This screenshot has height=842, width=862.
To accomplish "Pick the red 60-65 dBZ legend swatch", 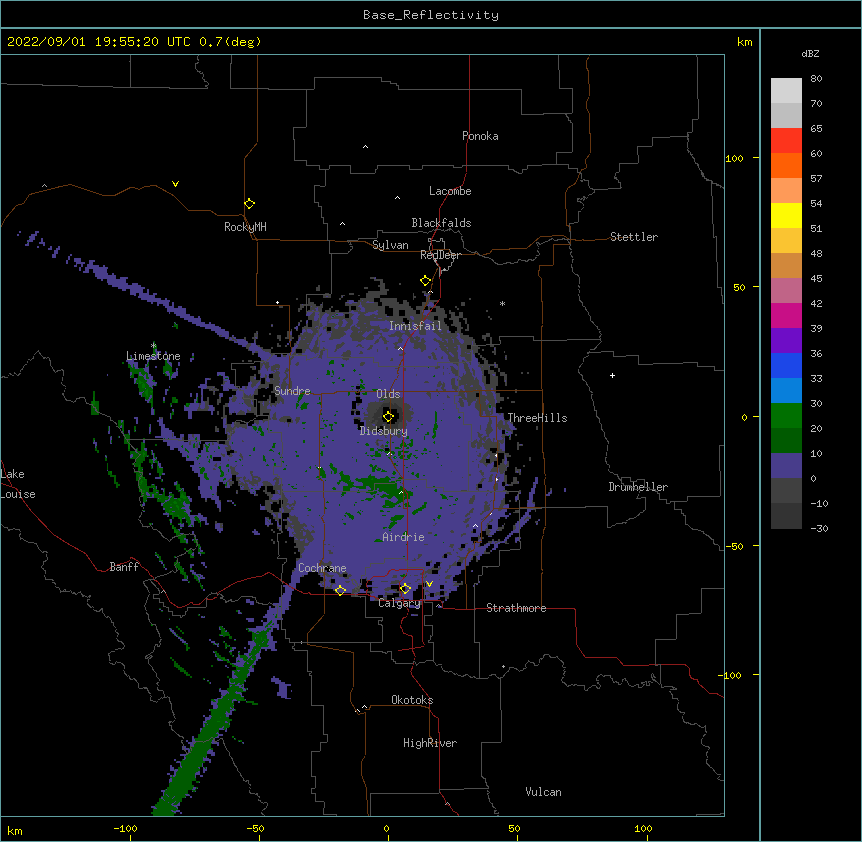I will 786,140.
